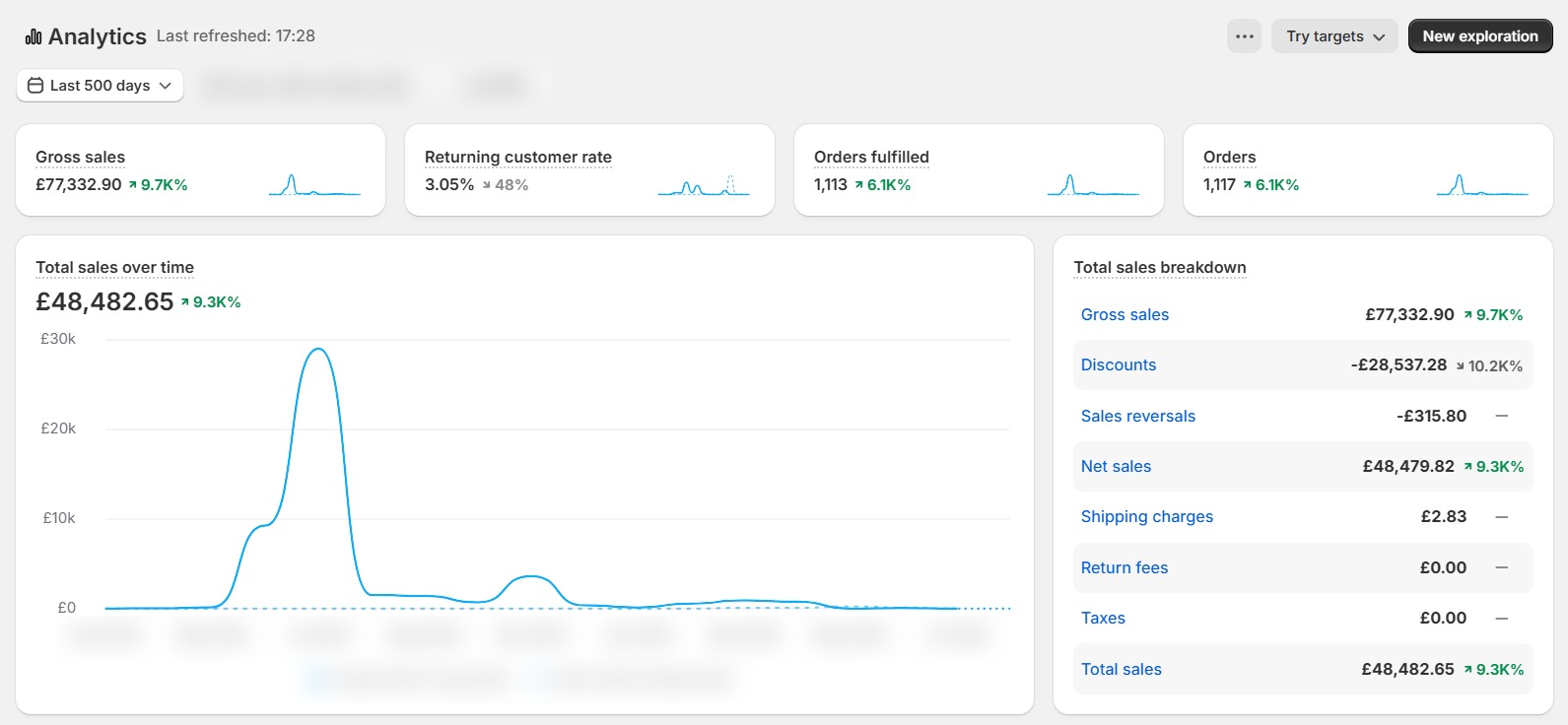Open the Orders card title
Viewport: 1568px width, 725px height.
click(1229, 157)
